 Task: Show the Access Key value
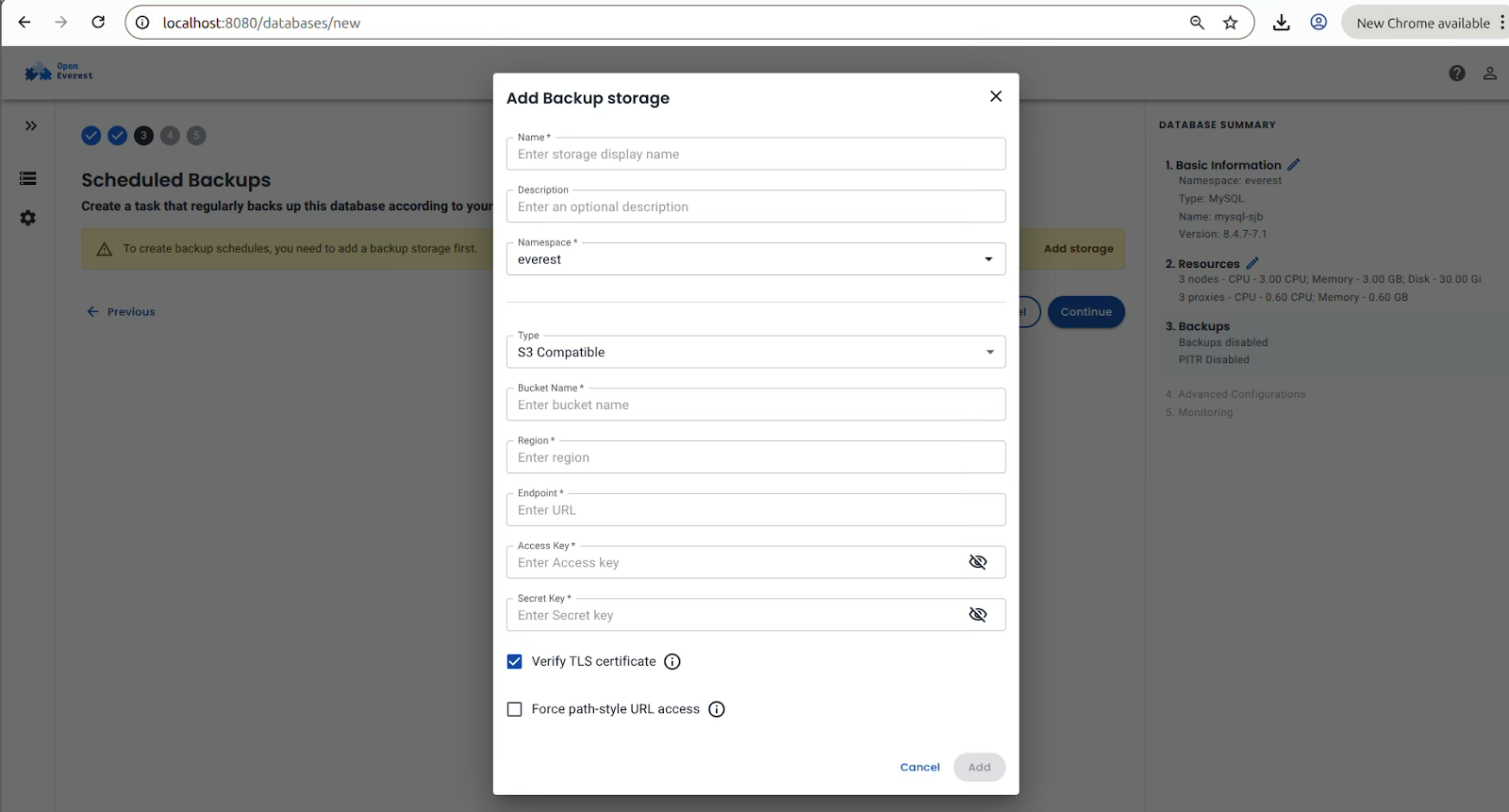pyautogui.click(x=978, y=562)
